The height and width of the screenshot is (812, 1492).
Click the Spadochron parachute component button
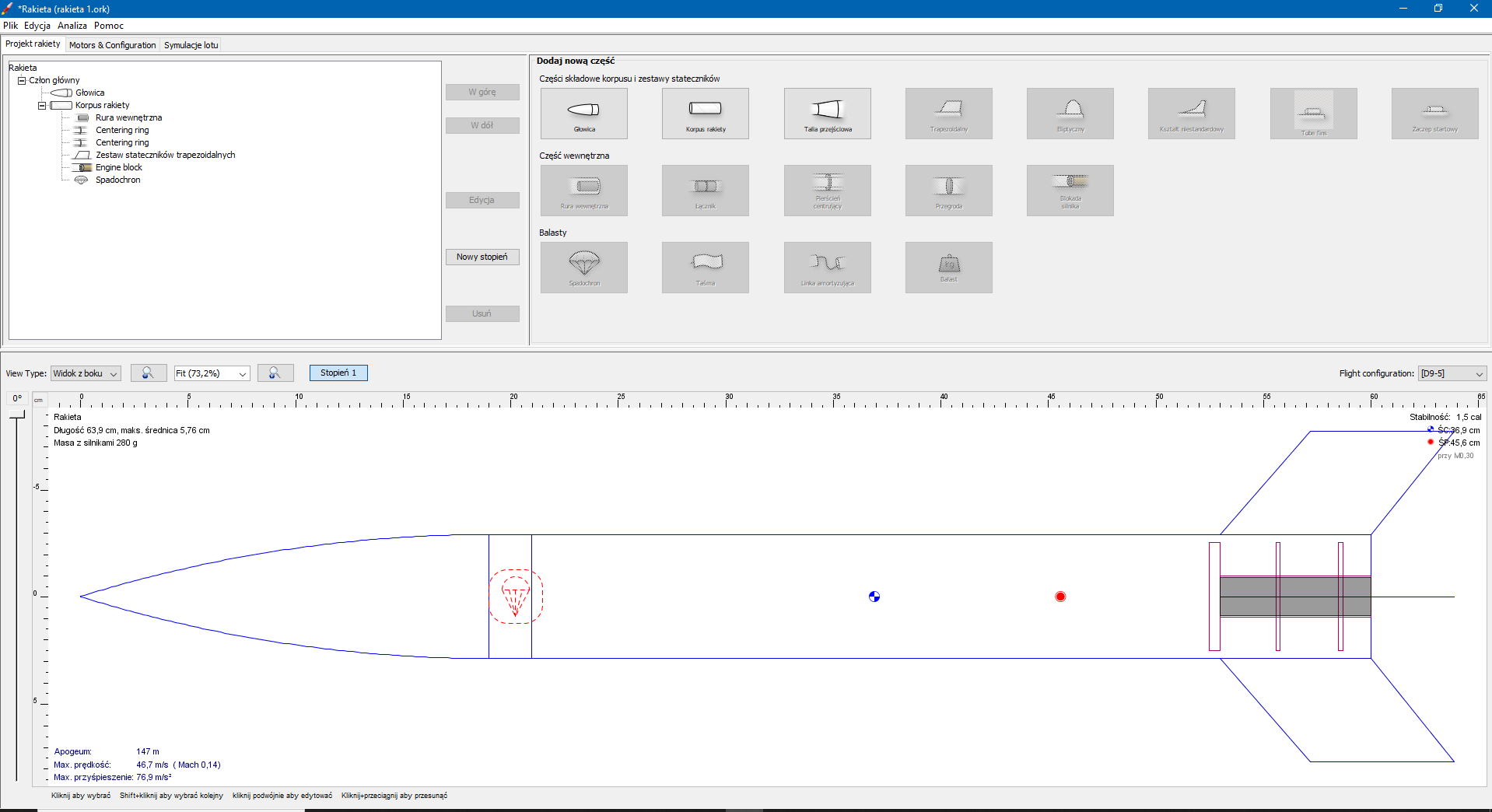[583, 268]
